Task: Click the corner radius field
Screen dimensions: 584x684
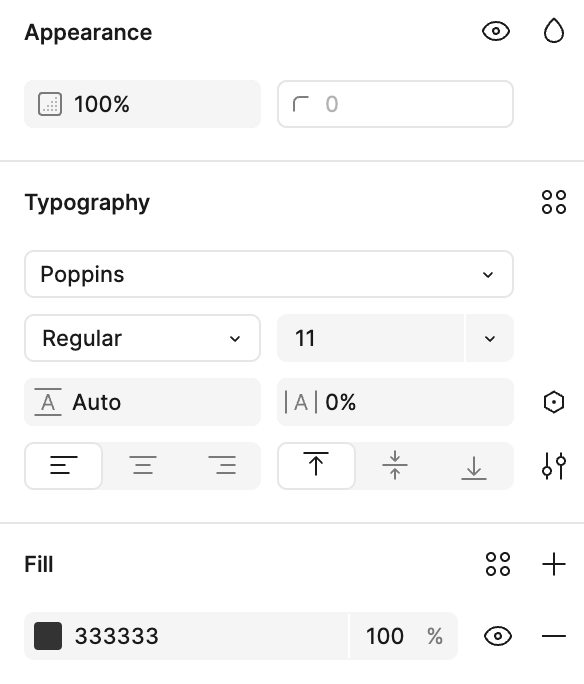Action: coord(395,104)
